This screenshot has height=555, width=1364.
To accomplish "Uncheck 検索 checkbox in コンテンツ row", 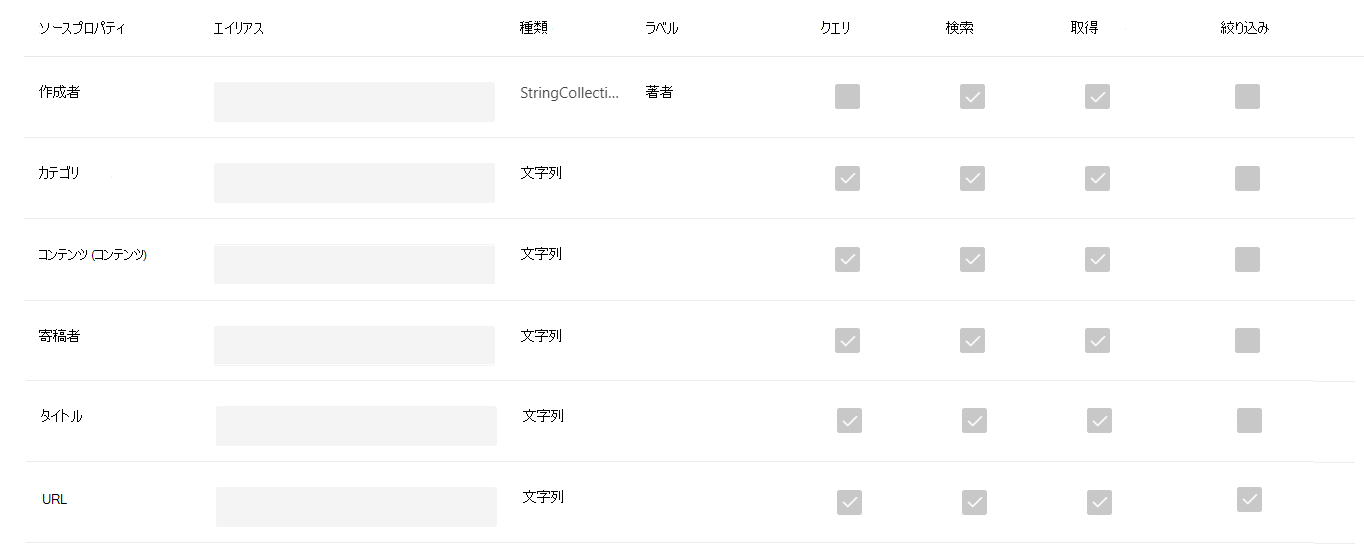I will click(972, 259).
